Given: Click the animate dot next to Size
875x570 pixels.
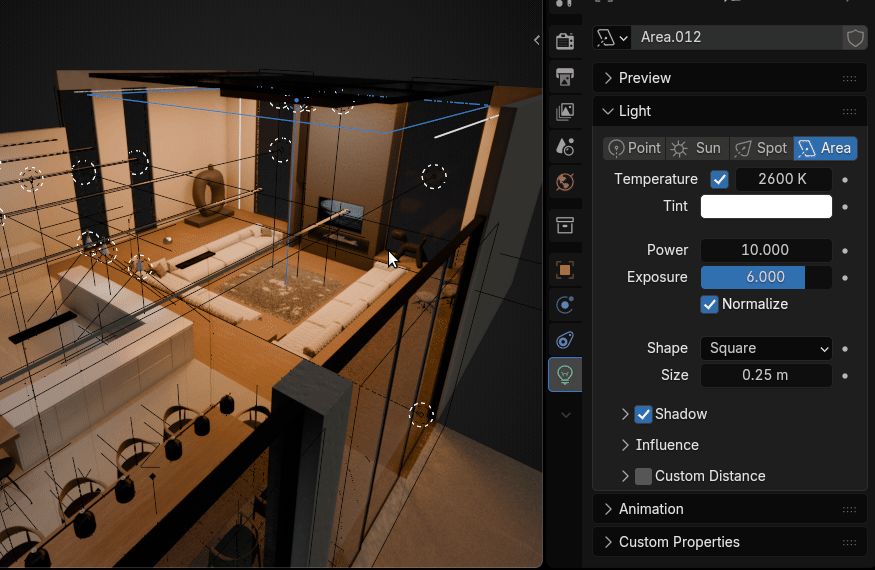Looking at the screenshot, I should pos(845,376).
